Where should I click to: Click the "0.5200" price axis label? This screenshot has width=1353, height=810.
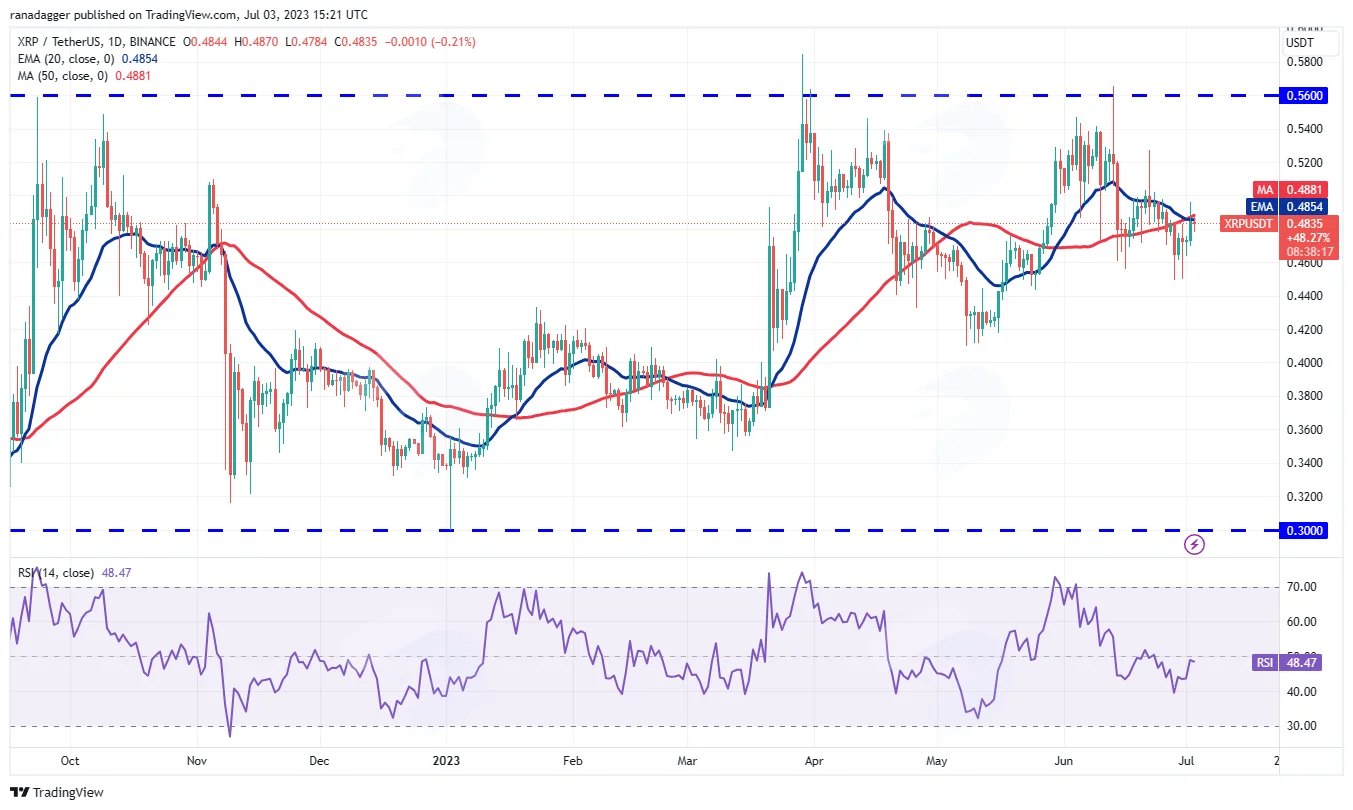tap(1303, 162)
